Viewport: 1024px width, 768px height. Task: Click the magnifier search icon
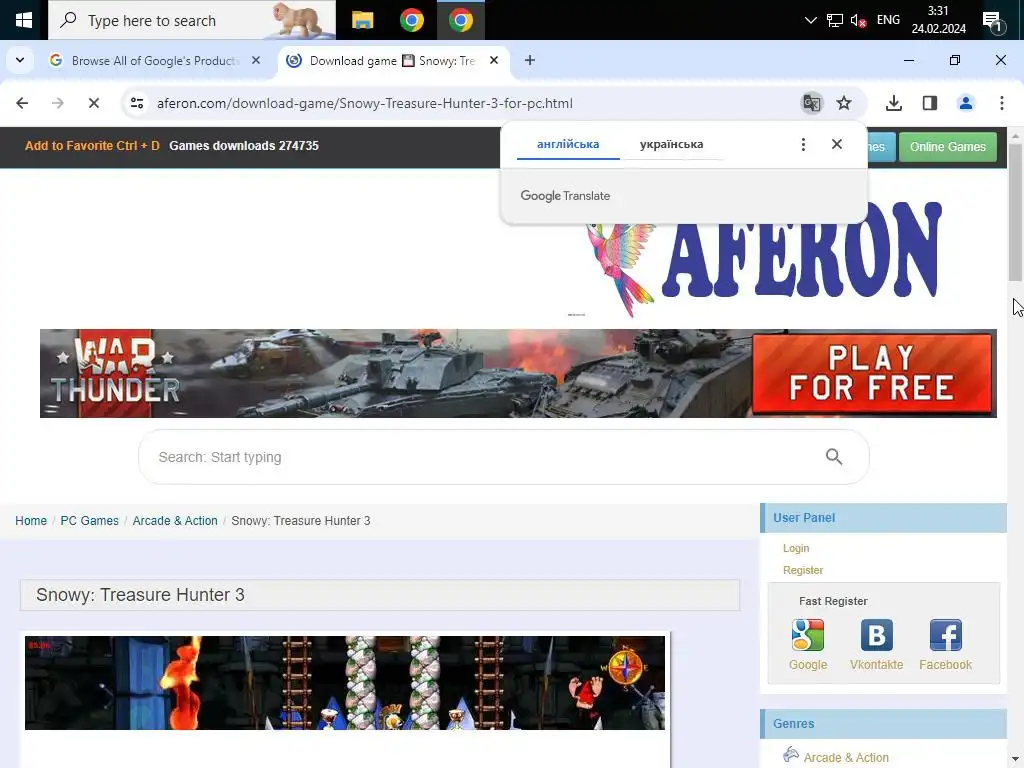pyautogui.click(x=833, y=456)
